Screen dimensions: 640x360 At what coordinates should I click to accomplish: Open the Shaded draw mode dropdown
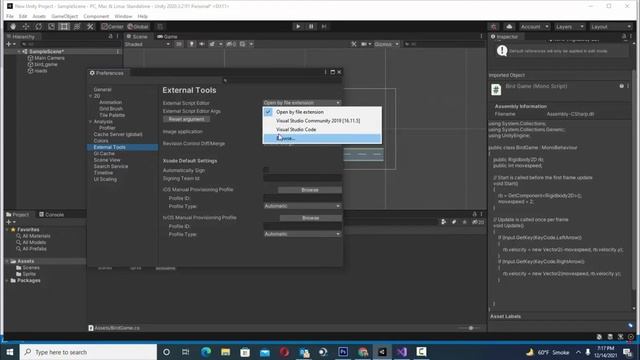coord(147,44)
